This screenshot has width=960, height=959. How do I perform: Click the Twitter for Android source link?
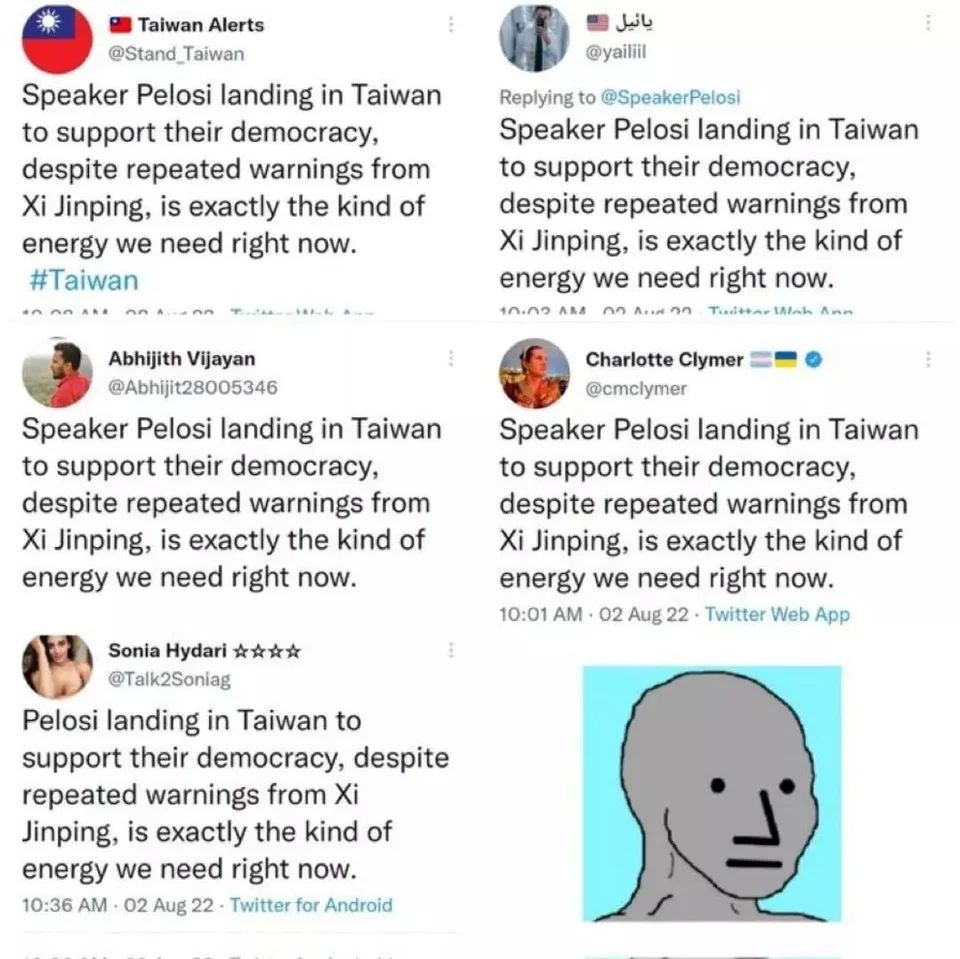pos(311,905)
